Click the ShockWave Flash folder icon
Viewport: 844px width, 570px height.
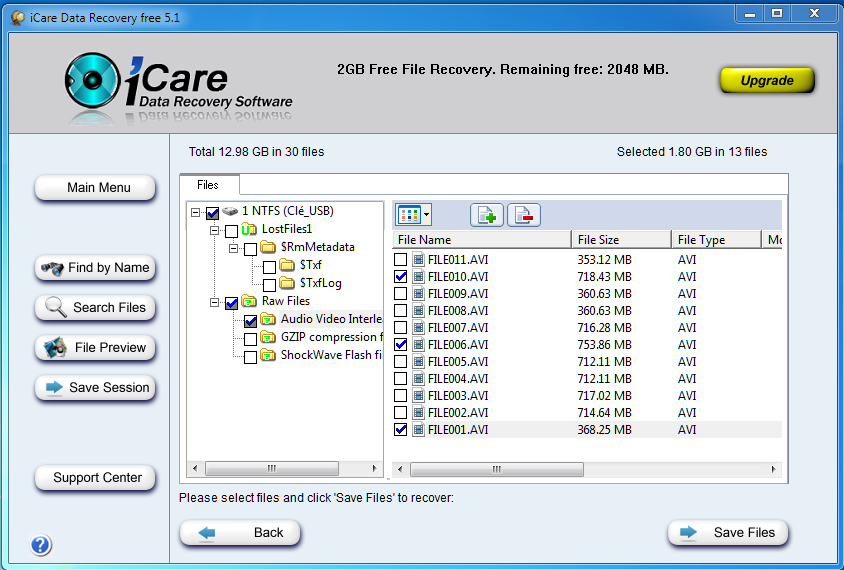[268, 355]
